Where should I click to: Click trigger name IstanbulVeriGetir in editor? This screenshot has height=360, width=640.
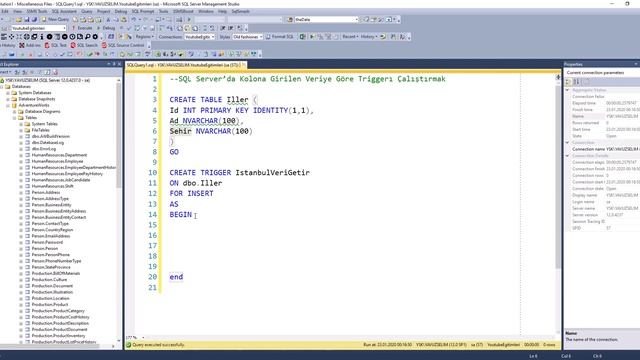click(x=272, y=173)
